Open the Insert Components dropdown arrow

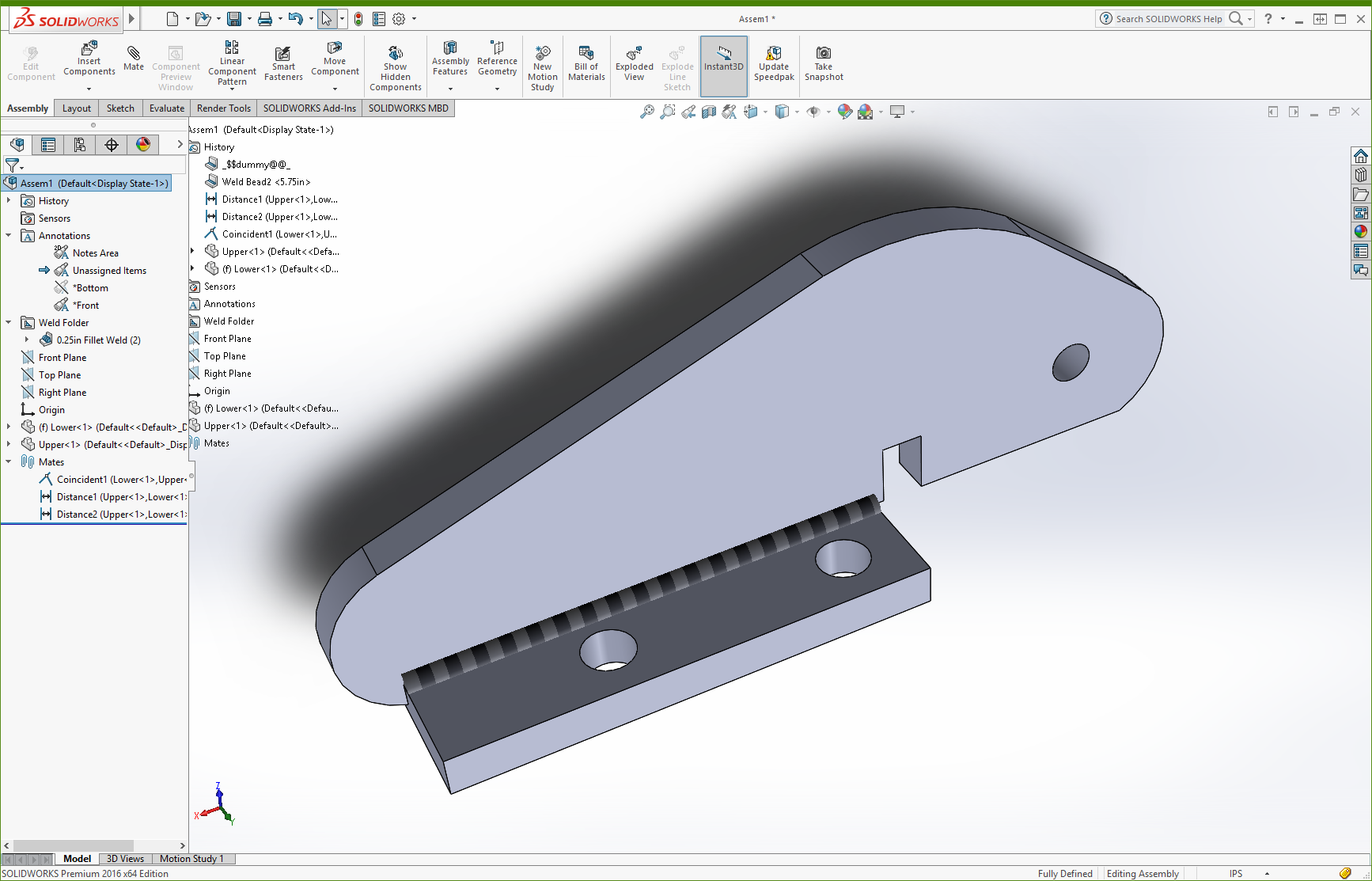(x=89, y=89)
